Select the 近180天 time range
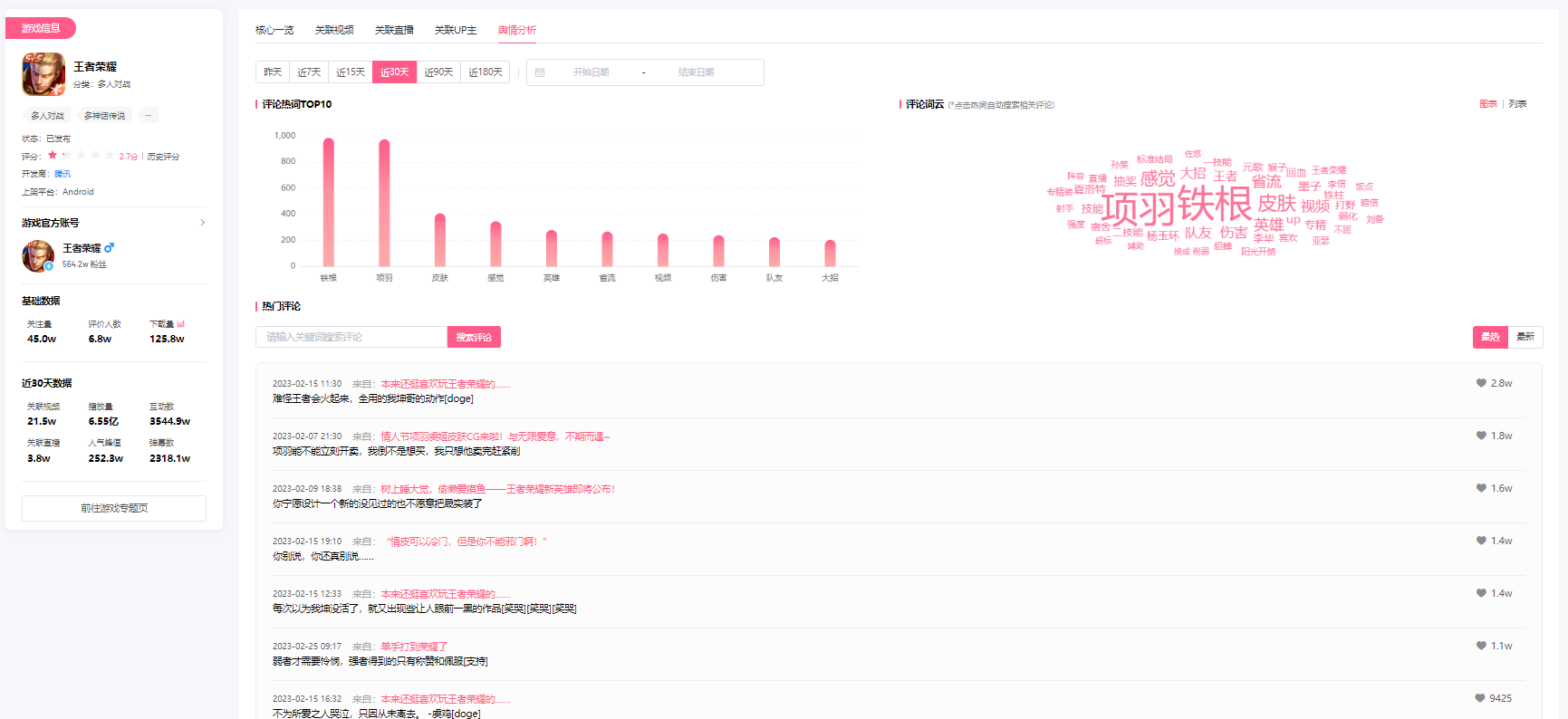Image resolution: width=1568 pixels, height=719 pixels. (485, 72)
